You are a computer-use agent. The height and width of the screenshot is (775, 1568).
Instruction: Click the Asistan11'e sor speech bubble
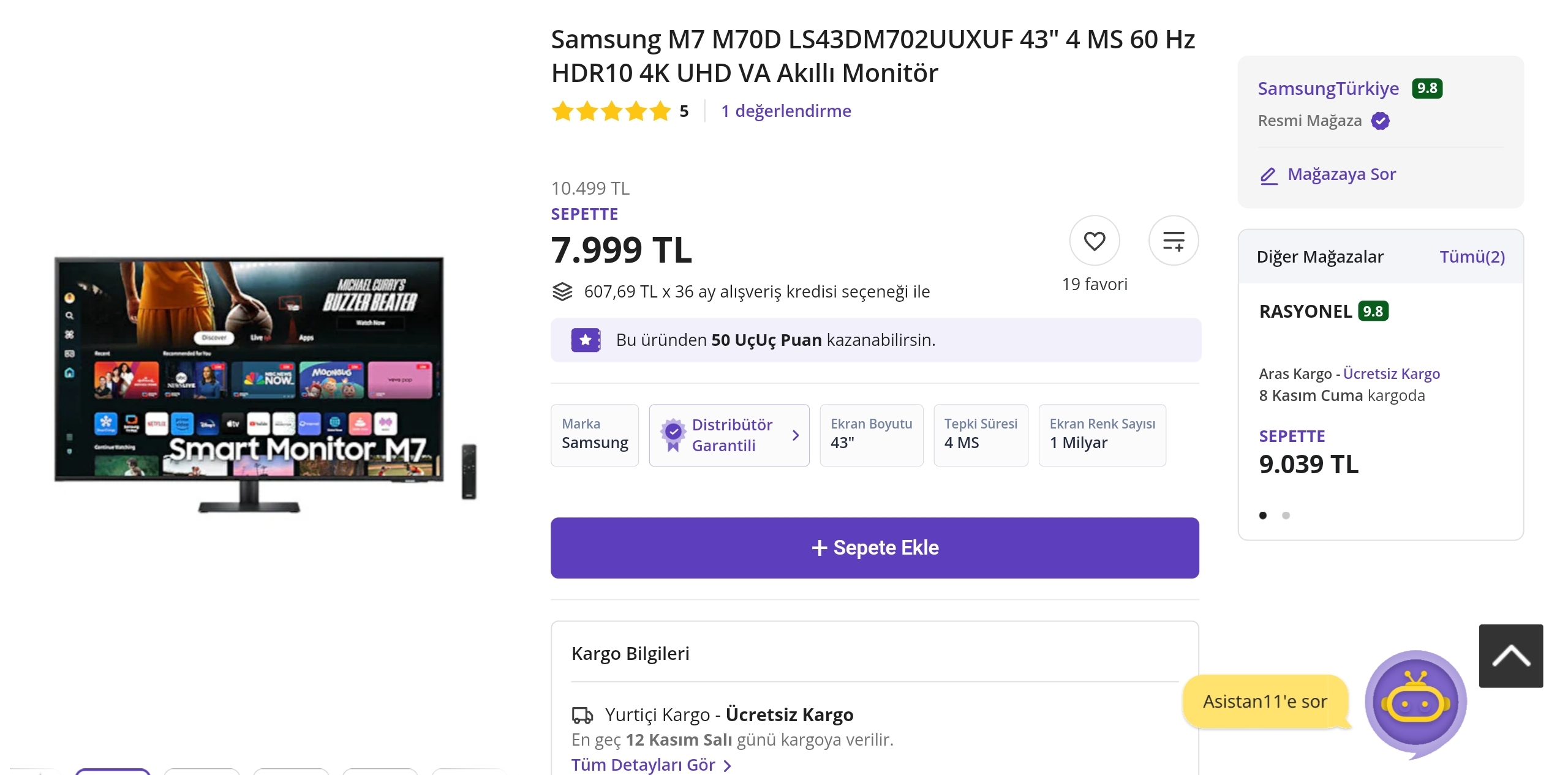point(1265,702)
